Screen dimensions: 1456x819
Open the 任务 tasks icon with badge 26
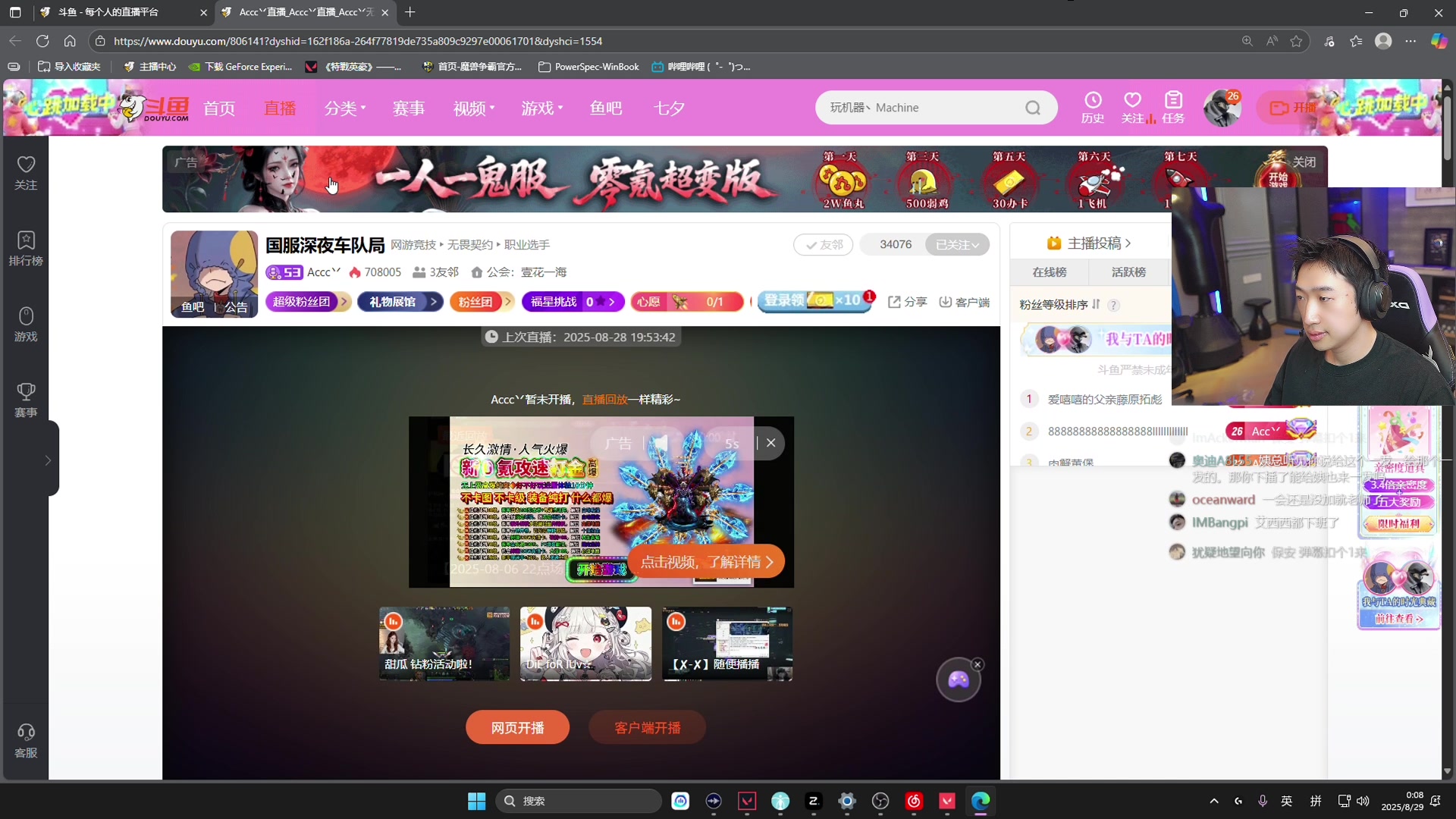pos(1173,107)
